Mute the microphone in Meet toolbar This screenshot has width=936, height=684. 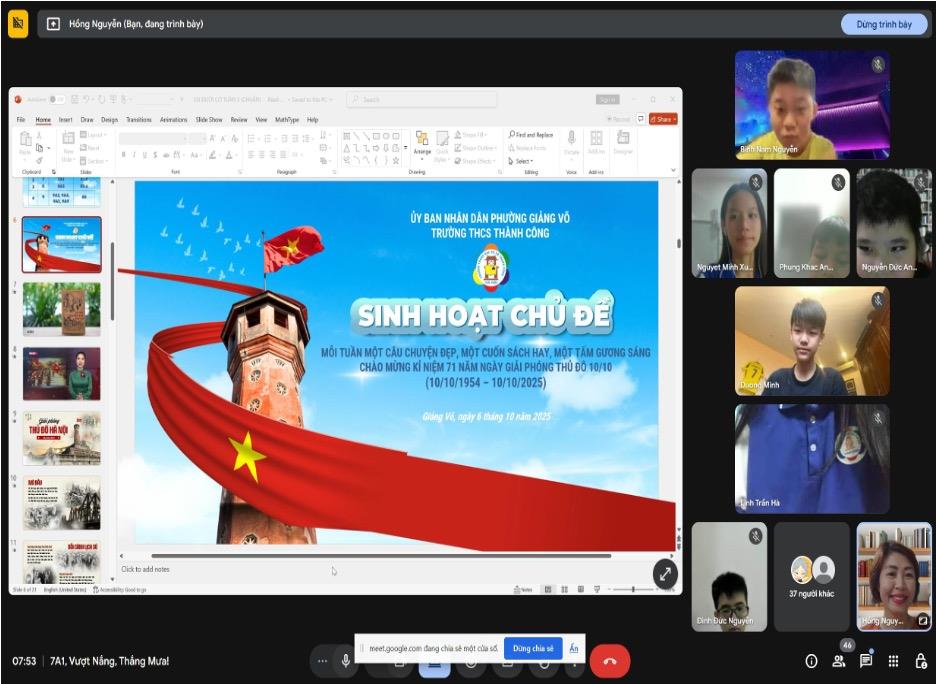346,661
